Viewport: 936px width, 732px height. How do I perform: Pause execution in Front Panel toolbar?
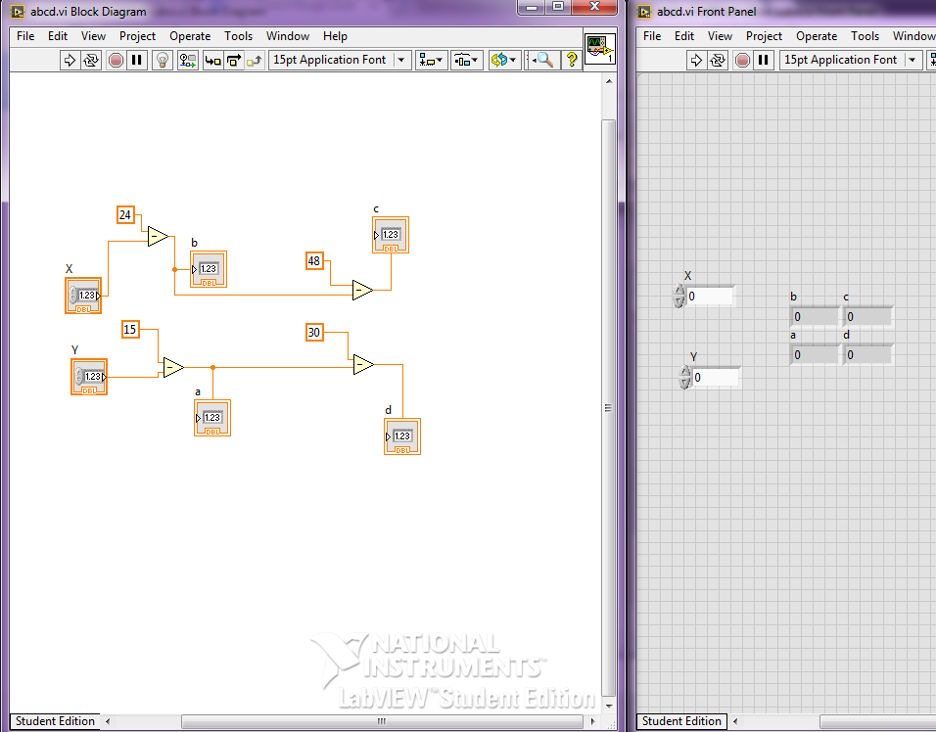click(763, 60)
